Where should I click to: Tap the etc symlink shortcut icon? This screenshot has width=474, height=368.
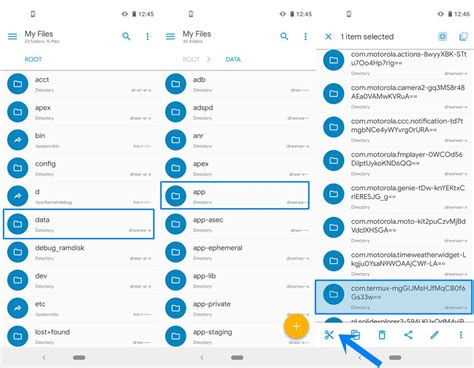click(18, 308)
